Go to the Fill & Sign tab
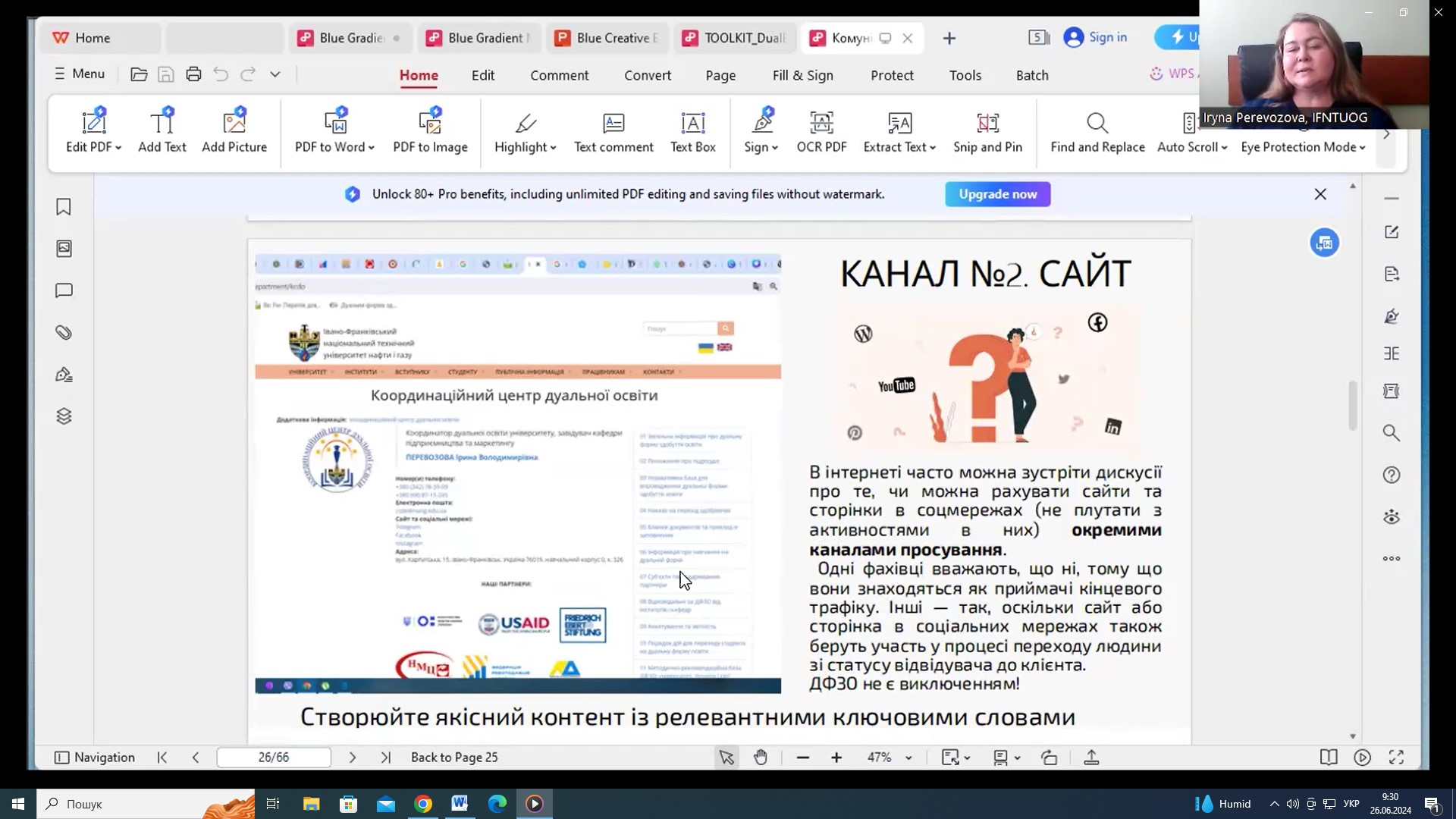1456x819 pixels. click(x=802, y=75)
